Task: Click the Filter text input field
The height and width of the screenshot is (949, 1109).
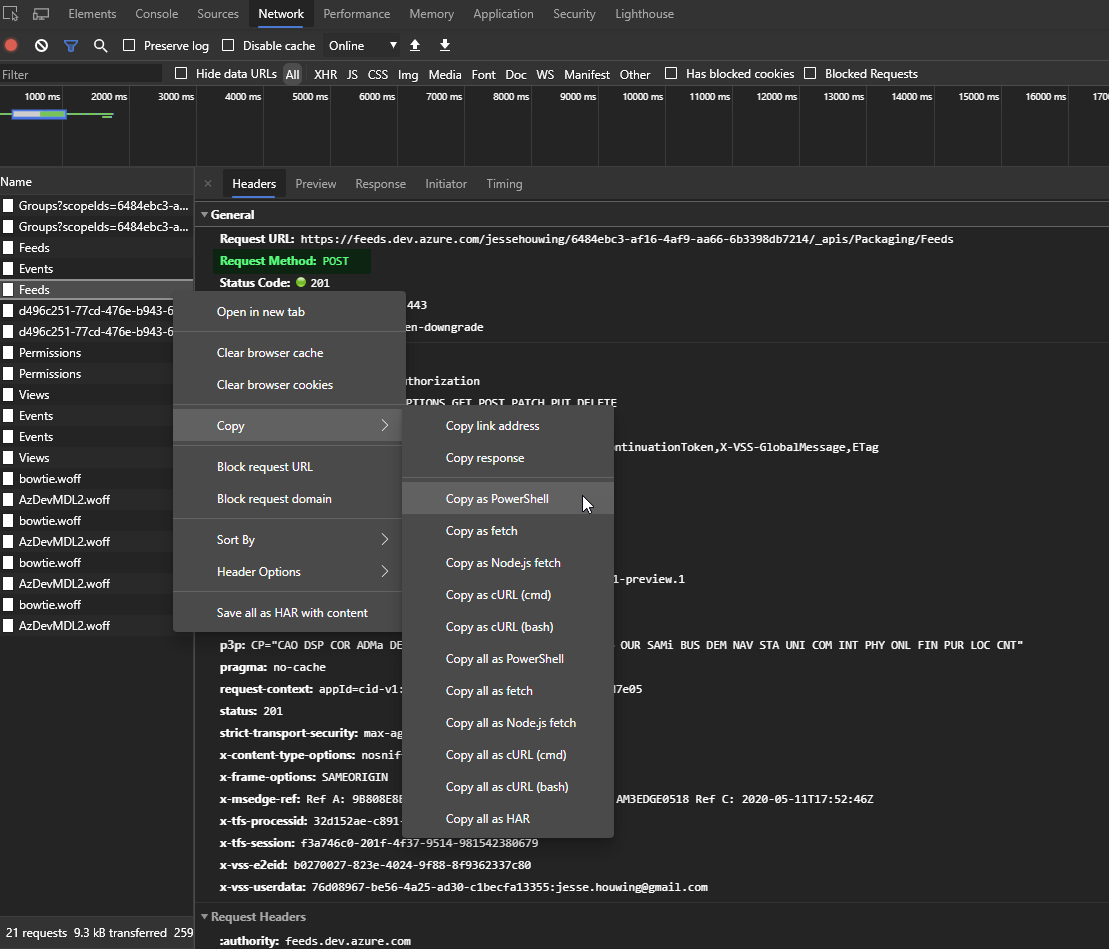Action: coord(80,74)
